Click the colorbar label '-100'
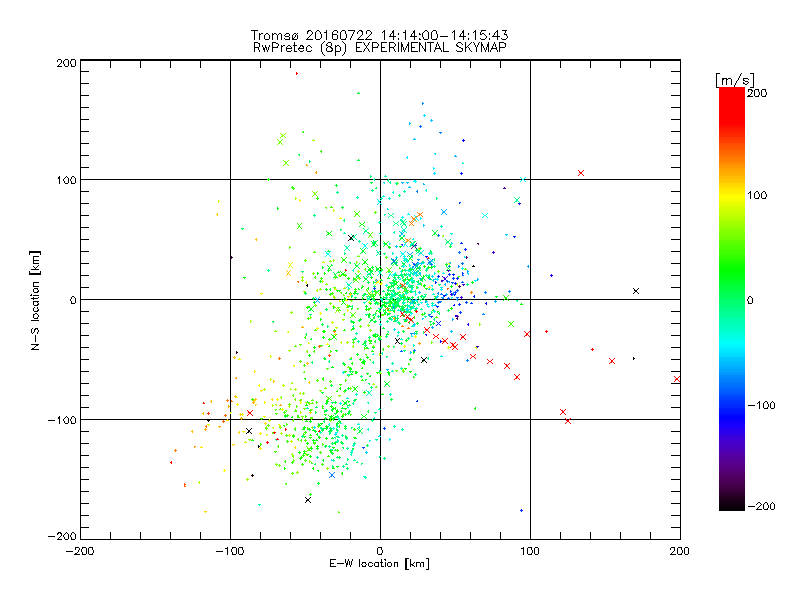The height and width of the screenshot is (600, 800). pyautogui.click(x=761, y=405)
